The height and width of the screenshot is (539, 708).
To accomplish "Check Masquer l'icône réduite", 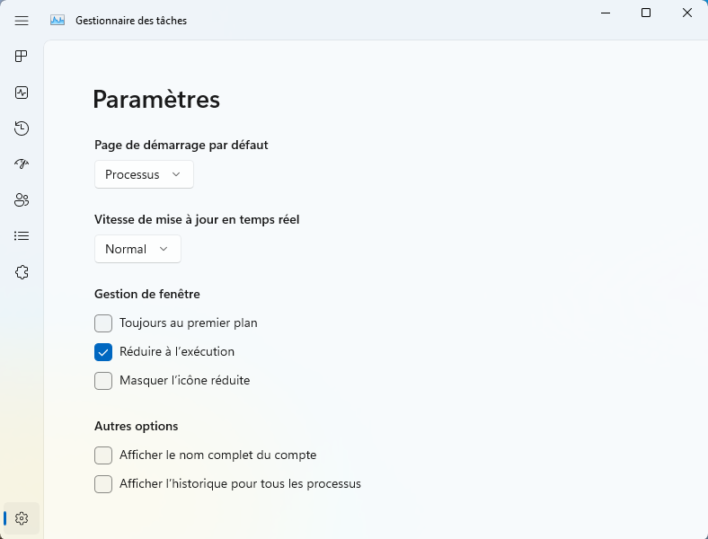I will click(x=103, y=380).
